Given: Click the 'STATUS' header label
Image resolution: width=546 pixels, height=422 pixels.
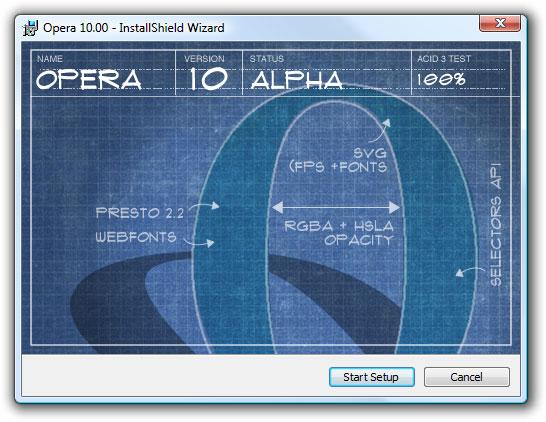Looking at the screenshot, I should 267,59.
